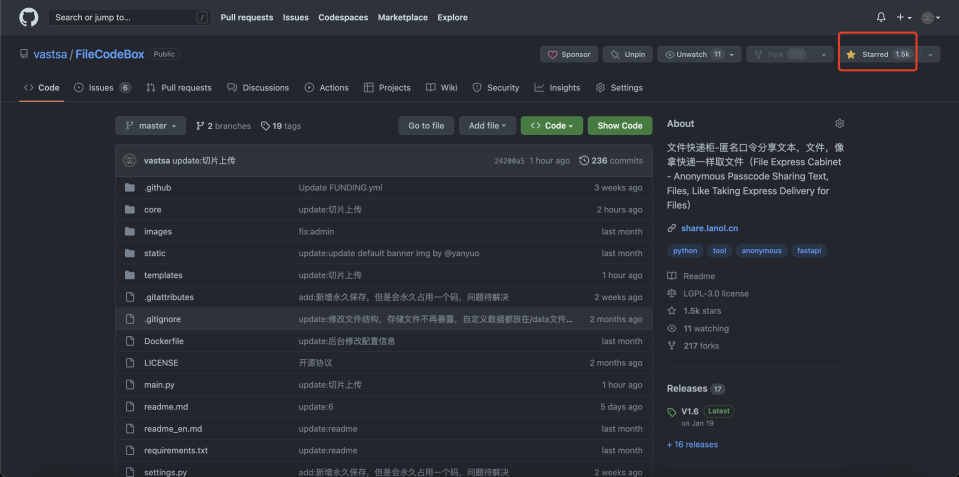
Task: Open the Dockerfile file
Action: click(164, 341)
